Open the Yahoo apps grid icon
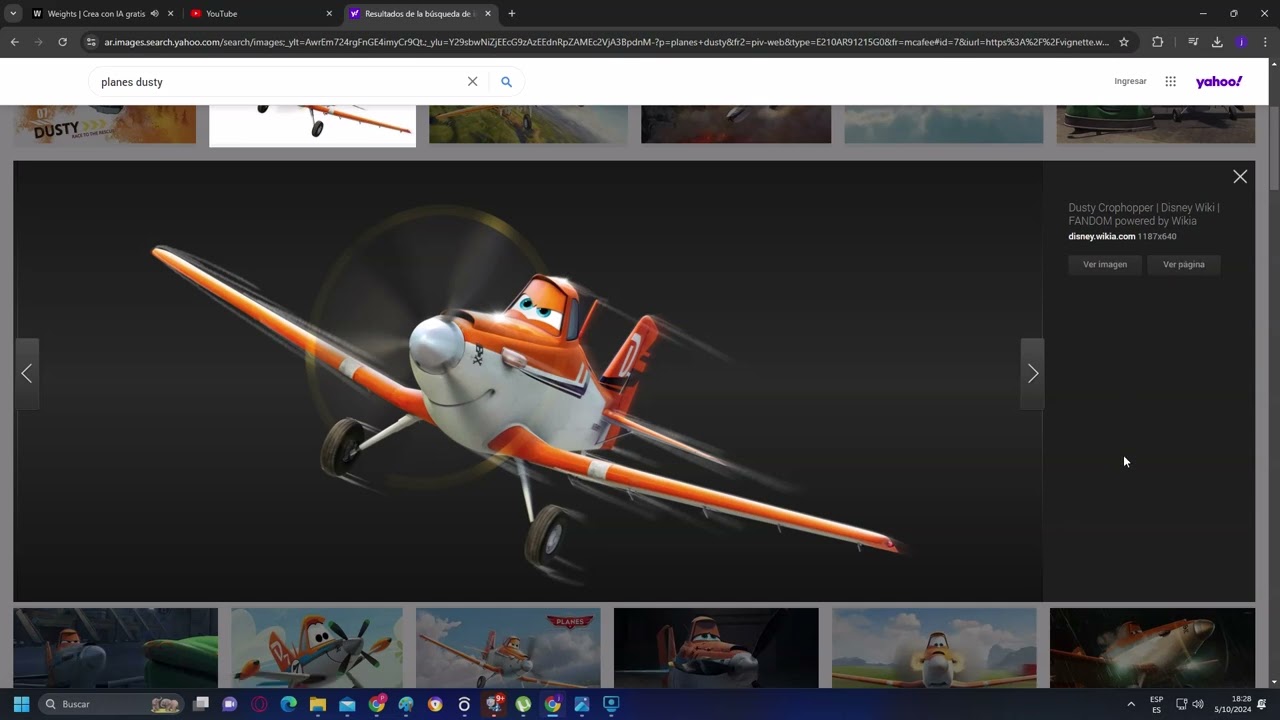The height and width of the screenshot is (720, 1280). 1170,82
